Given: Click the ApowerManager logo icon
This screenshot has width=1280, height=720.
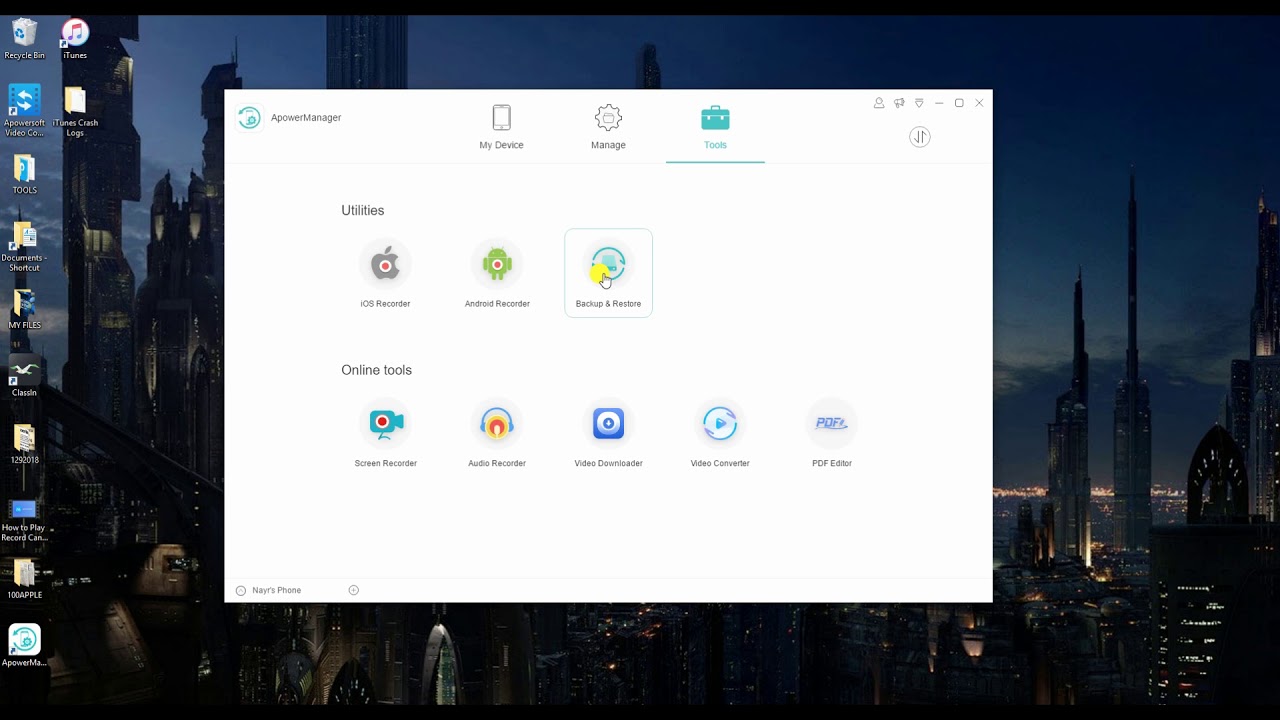Looking at the screenshot, I should coord(249,117).
